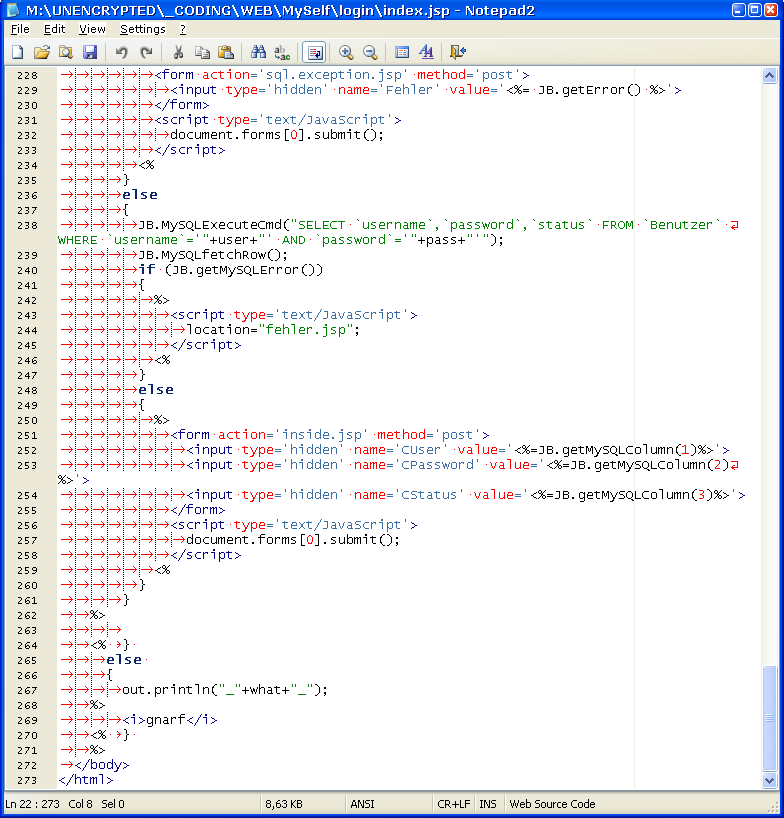Open the View menu
This screenshot has width=784, height=818.
click(92, 29)
